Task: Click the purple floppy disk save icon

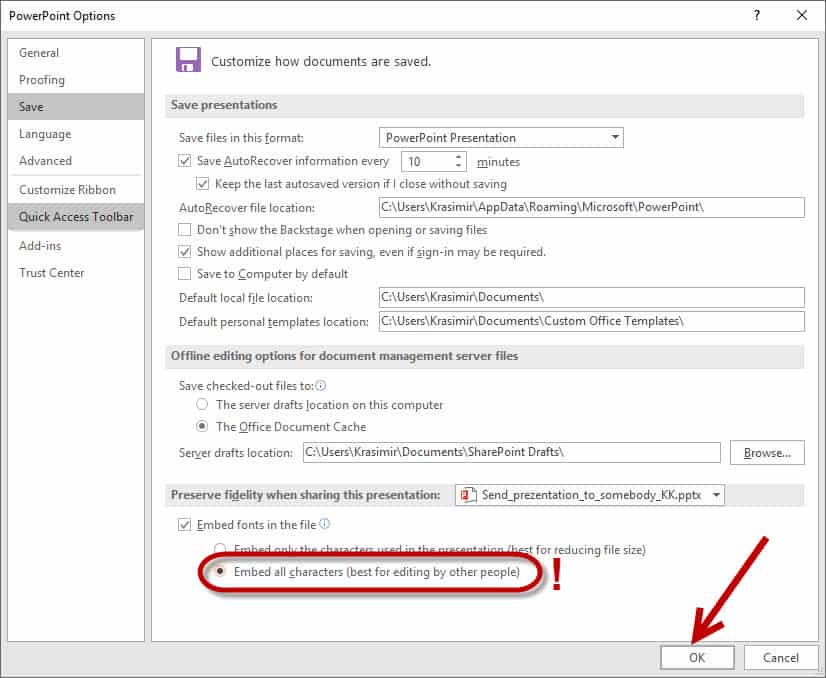Action: click(188, 60)
